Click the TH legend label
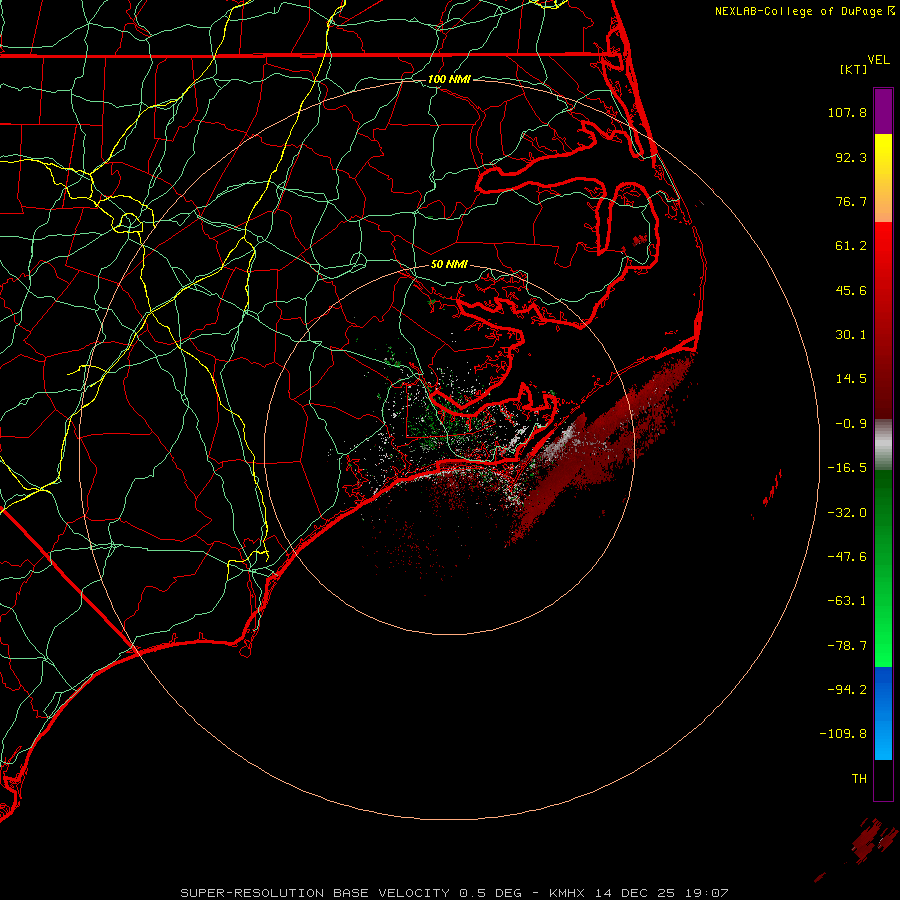The width and height of the screenshot is (900, 900). point(859,778)
